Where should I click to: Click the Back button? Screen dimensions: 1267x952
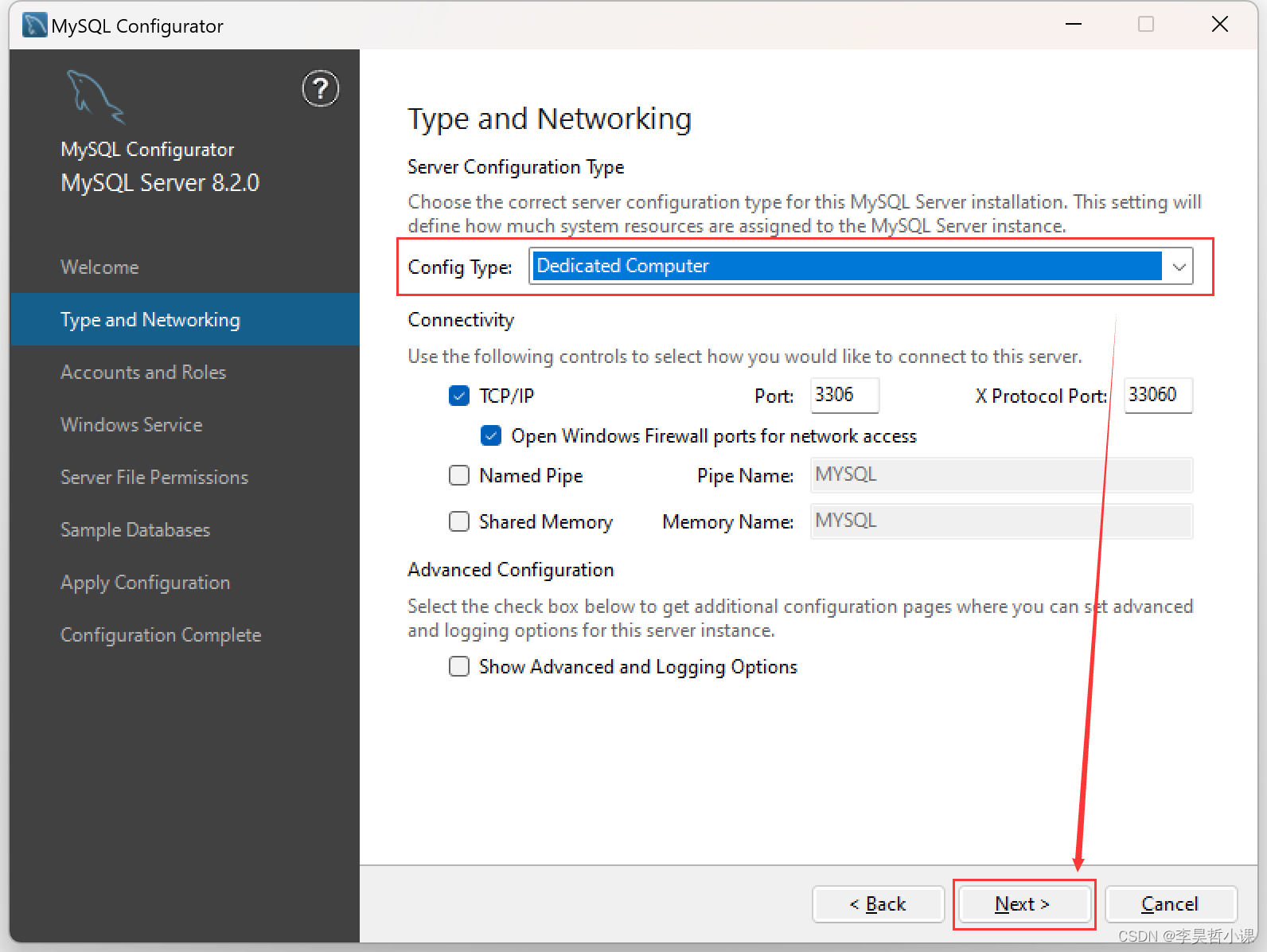[x=878, y=904]
